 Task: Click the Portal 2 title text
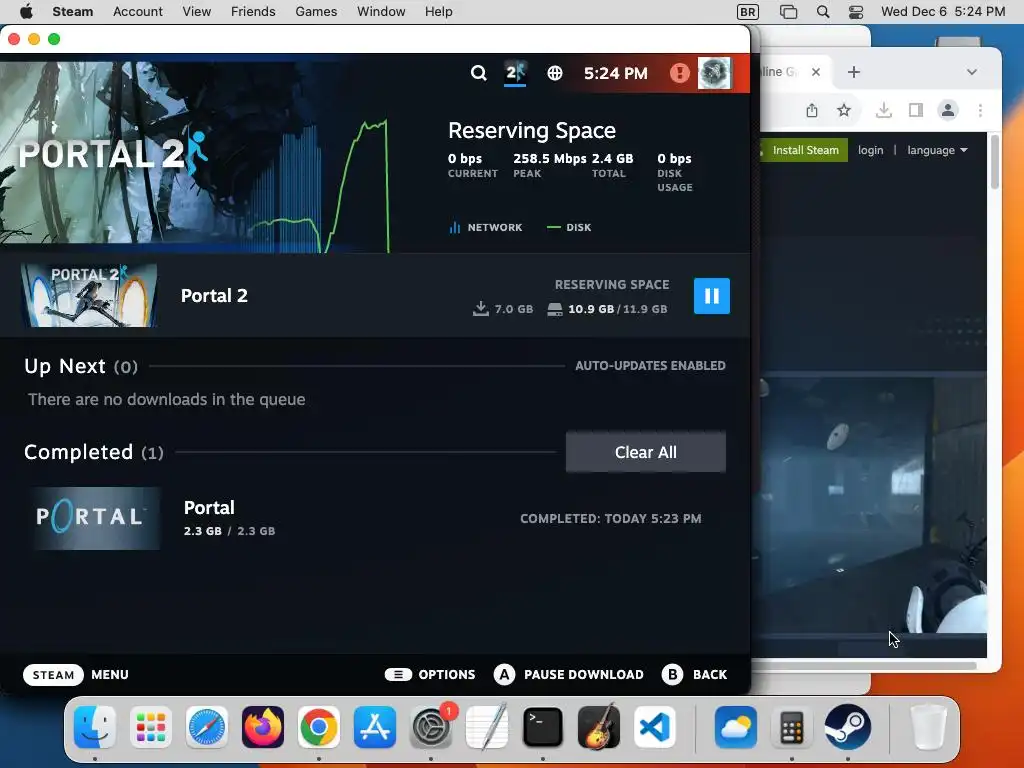(214, 296)
